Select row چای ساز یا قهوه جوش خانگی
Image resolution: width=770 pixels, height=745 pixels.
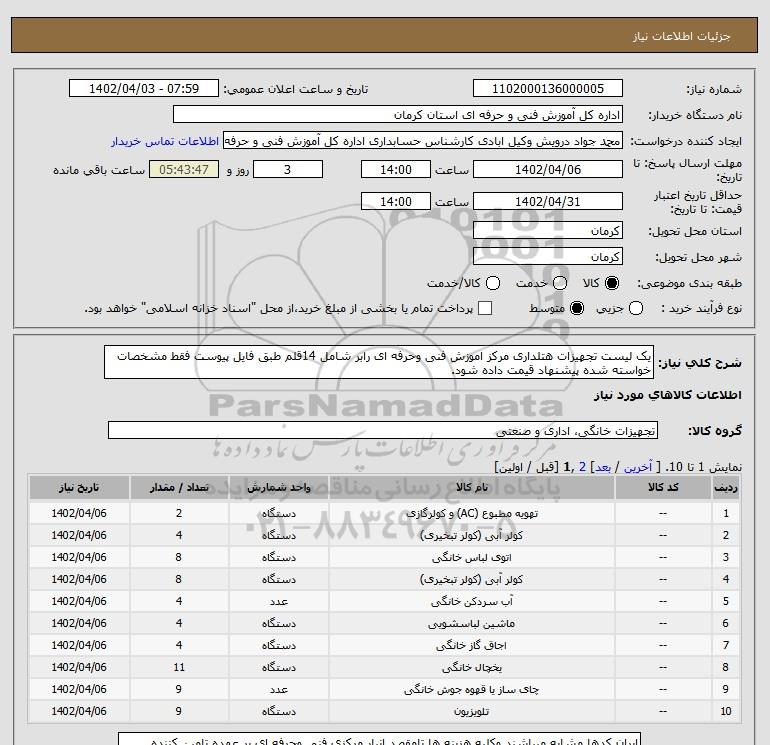384,690
